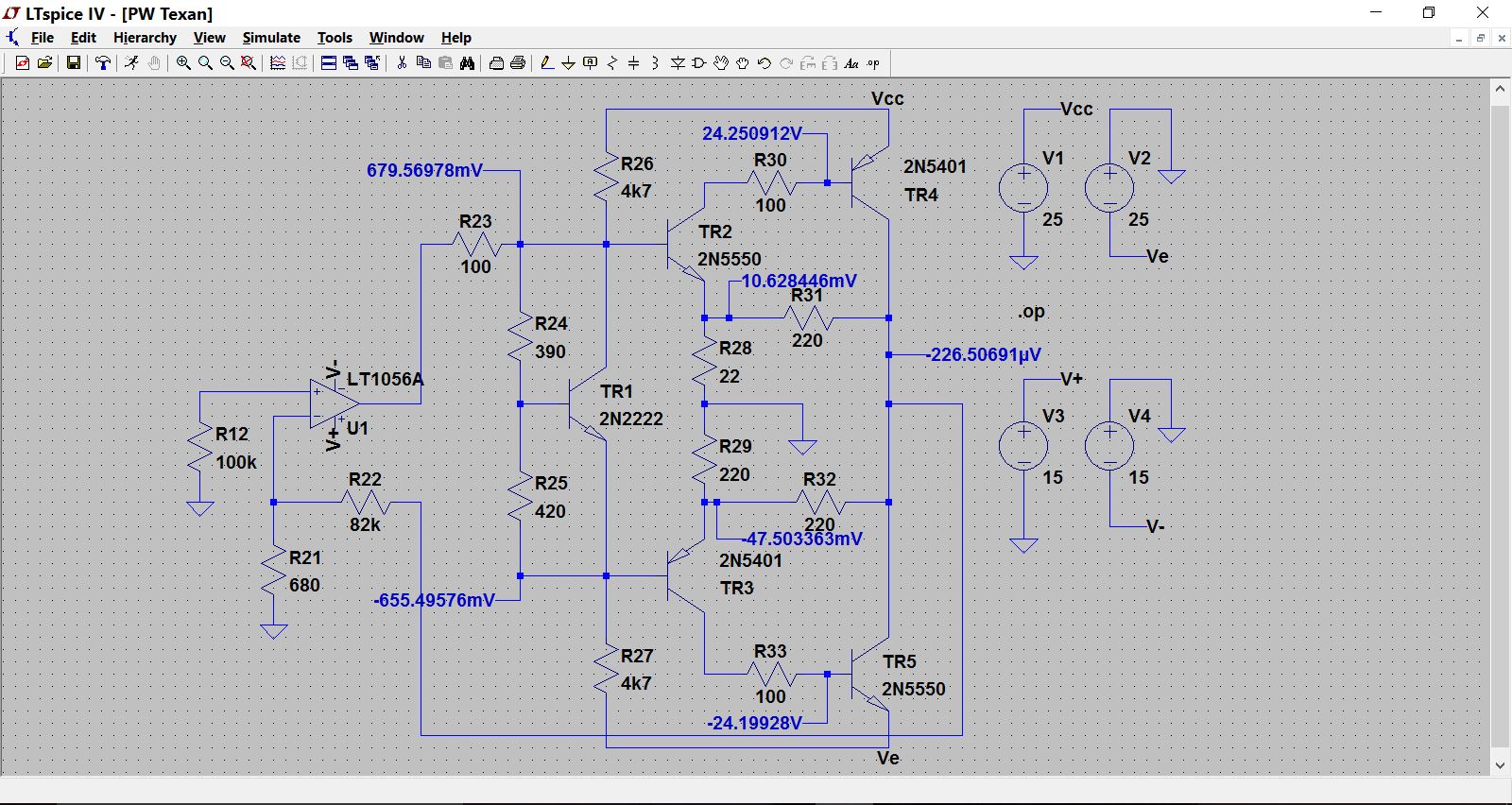Open the Window menu
1512x805 pixels.
click(396, 38)
